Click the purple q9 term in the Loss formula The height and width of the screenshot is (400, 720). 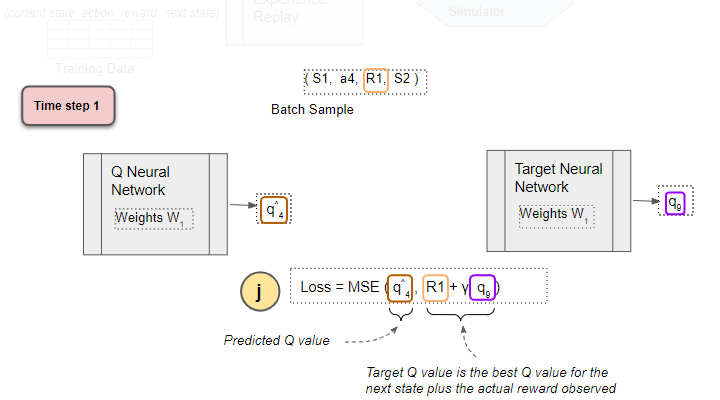[482, 289]
